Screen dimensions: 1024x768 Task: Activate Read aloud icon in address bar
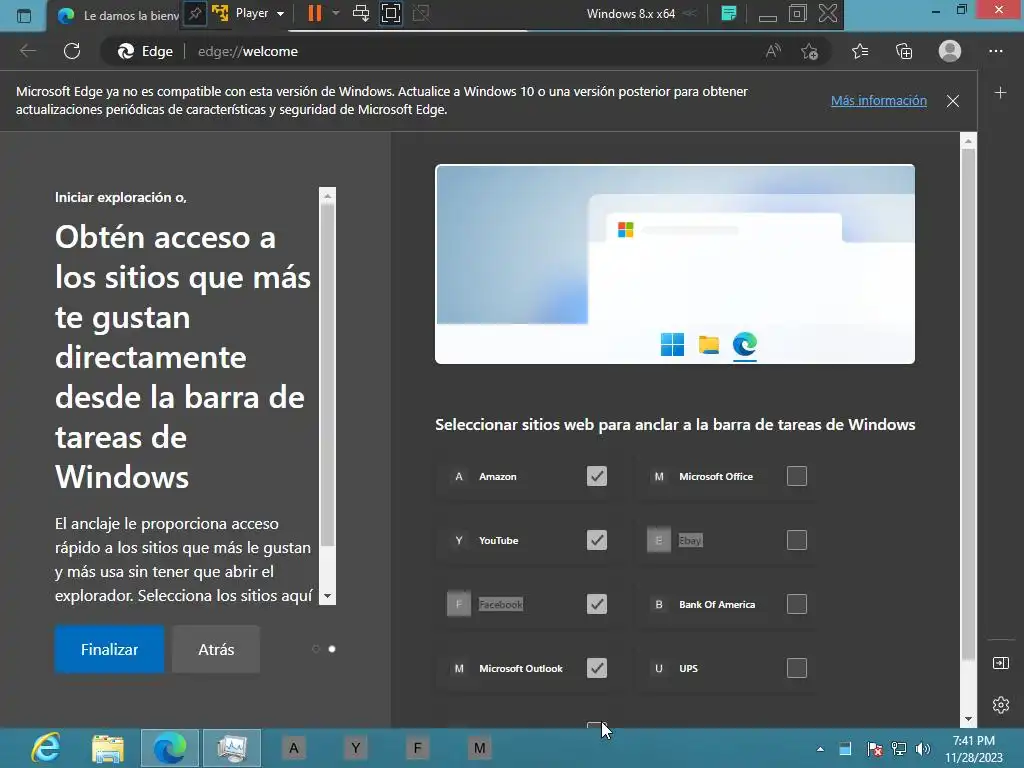coord(773,51)
